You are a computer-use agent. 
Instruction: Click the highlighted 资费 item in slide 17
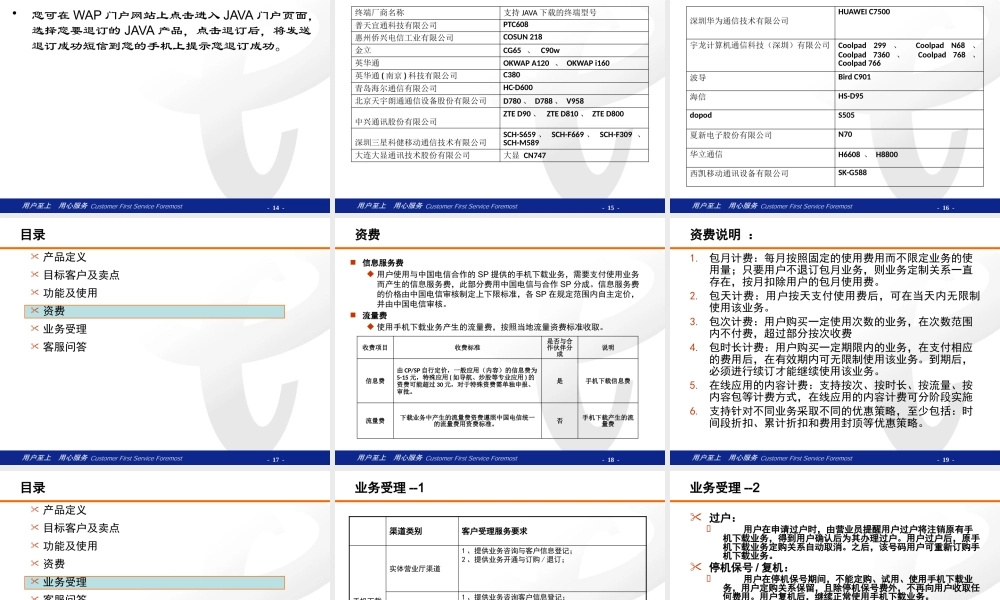click(x=154, y=311)
